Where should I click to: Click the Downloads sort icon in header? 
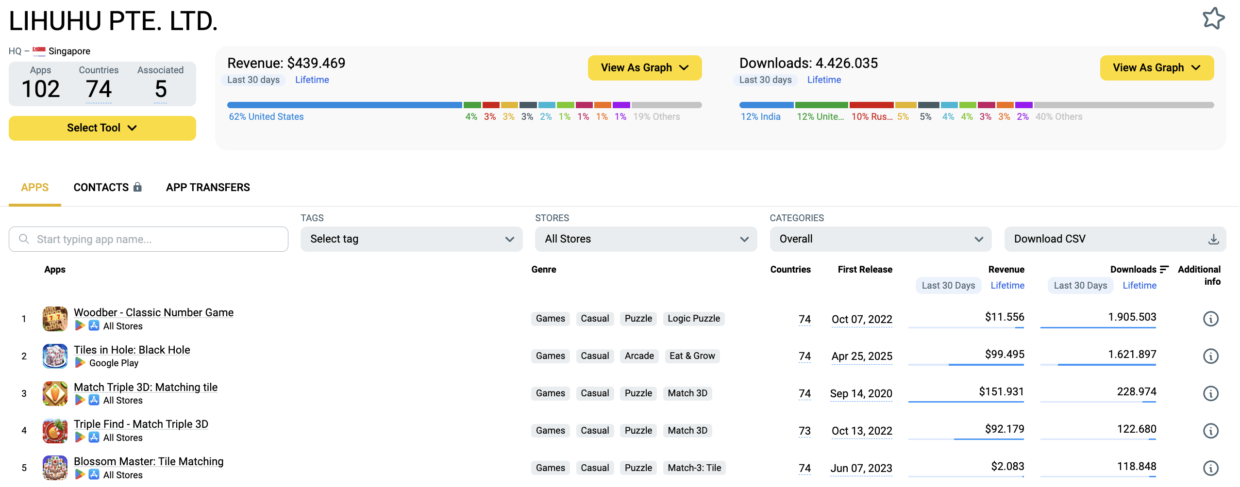tap(1164, 269)
